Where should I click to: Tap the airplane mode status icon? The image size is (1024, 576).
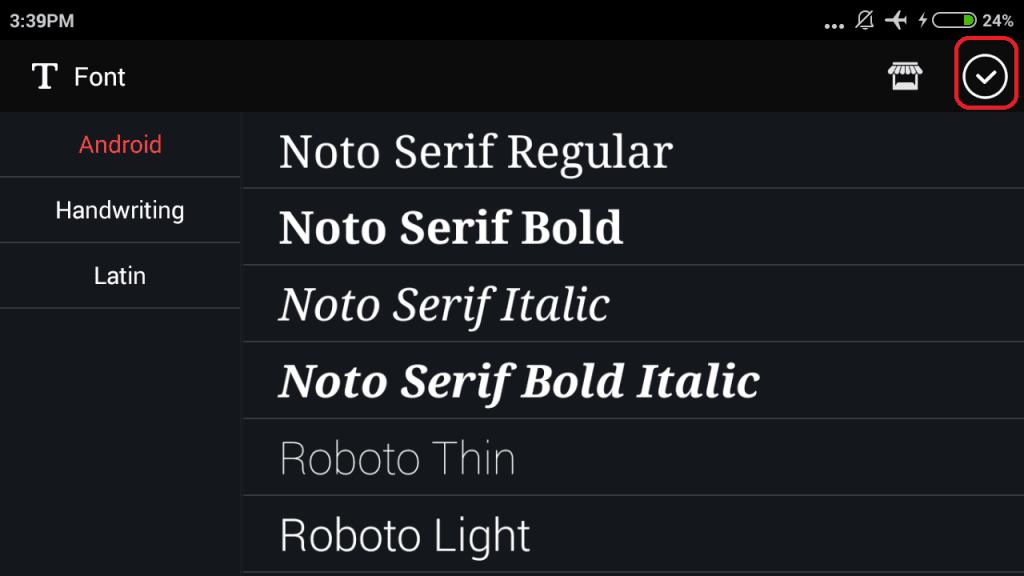coord(896,20)
